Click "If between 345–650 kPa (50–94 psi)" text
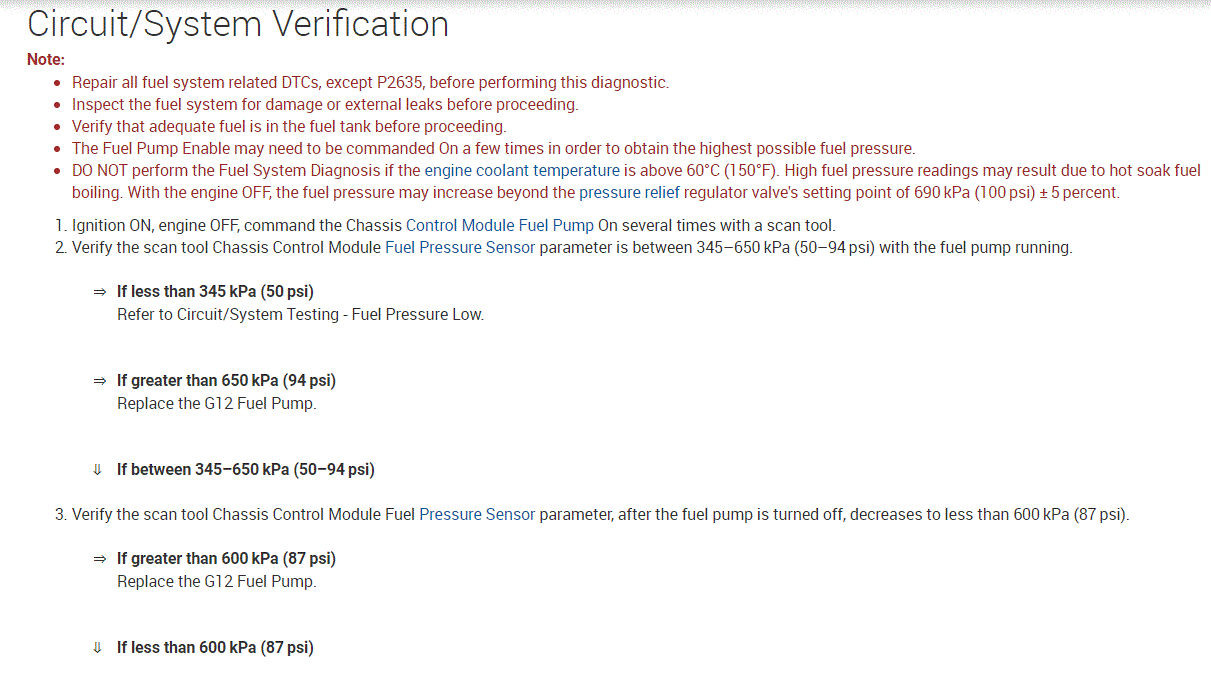1211x673 pixels. coord(246,470)
